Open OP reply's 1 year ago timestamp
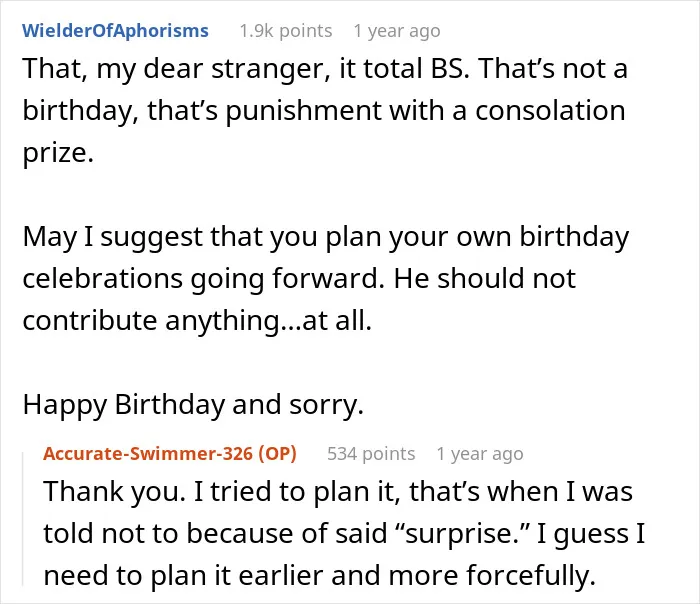This screenshot has width=700, height=604. 480,454
